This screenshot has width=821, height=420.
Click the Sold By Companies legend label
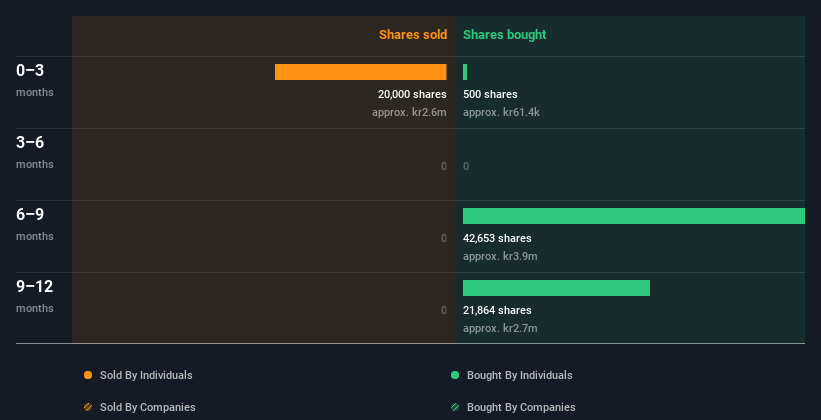coord(148,407)
